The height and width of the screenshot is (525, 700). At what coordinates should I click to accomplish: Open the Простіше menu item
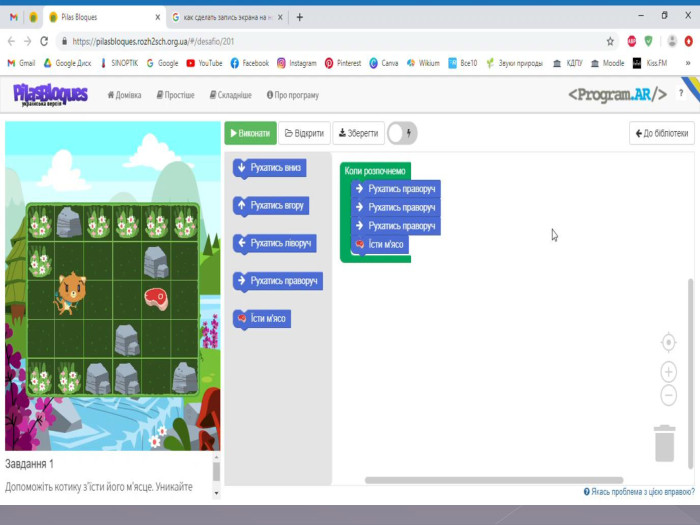pos(175,95)
